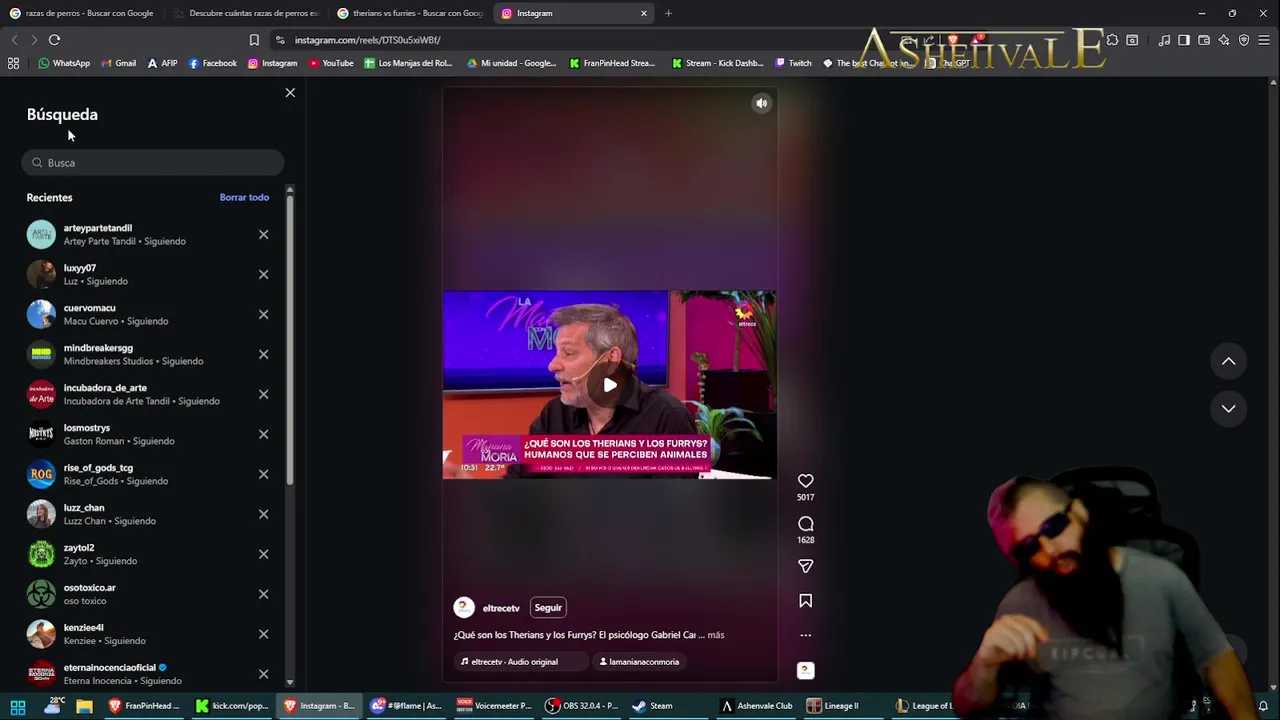The height and width of the screenshot is (720, 1280).
Task: Open File Explorer from taskbar
Action: (x=84, y=706)
